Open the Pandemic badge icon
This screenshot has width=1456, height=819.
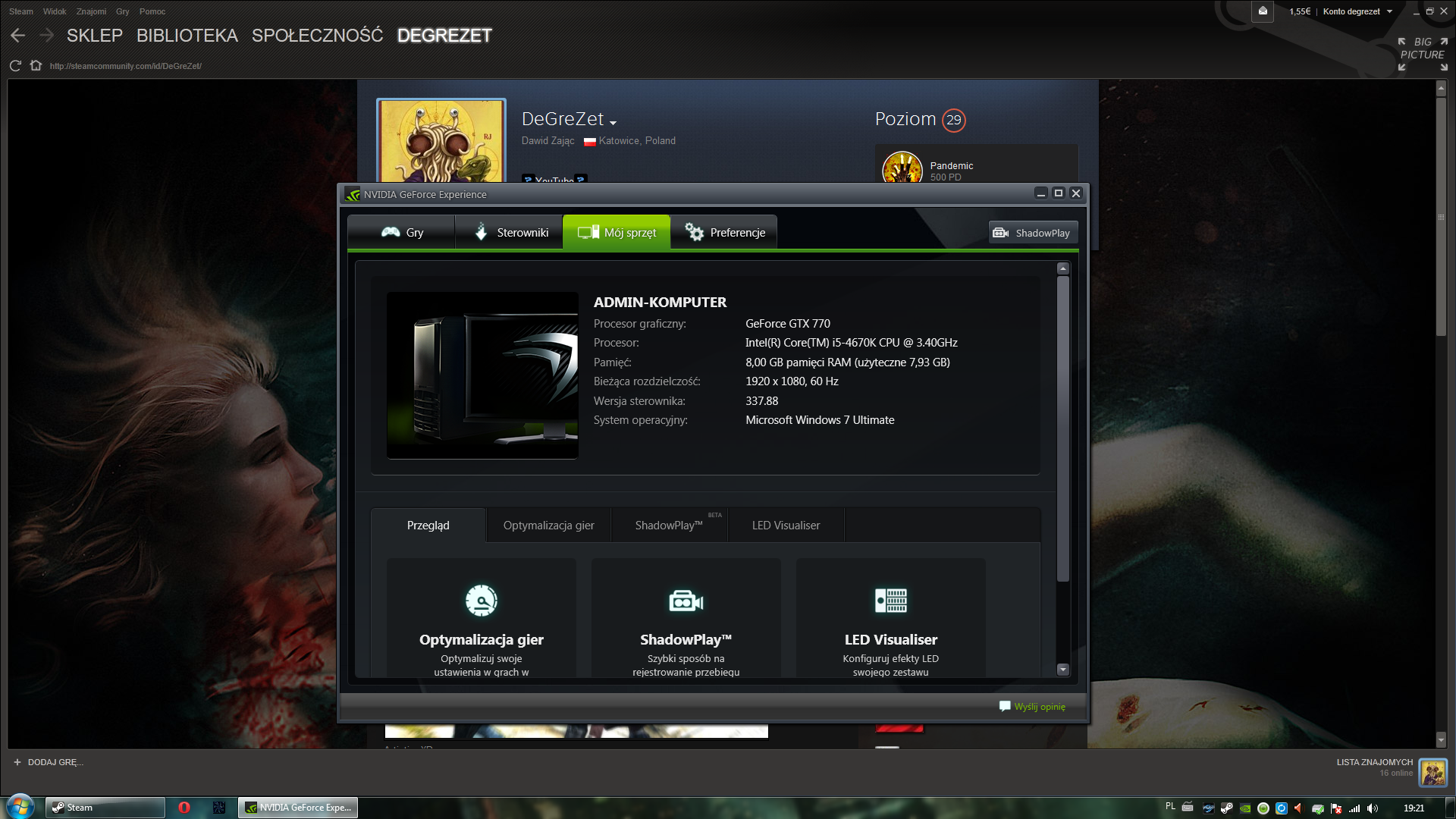pos(902,168)
